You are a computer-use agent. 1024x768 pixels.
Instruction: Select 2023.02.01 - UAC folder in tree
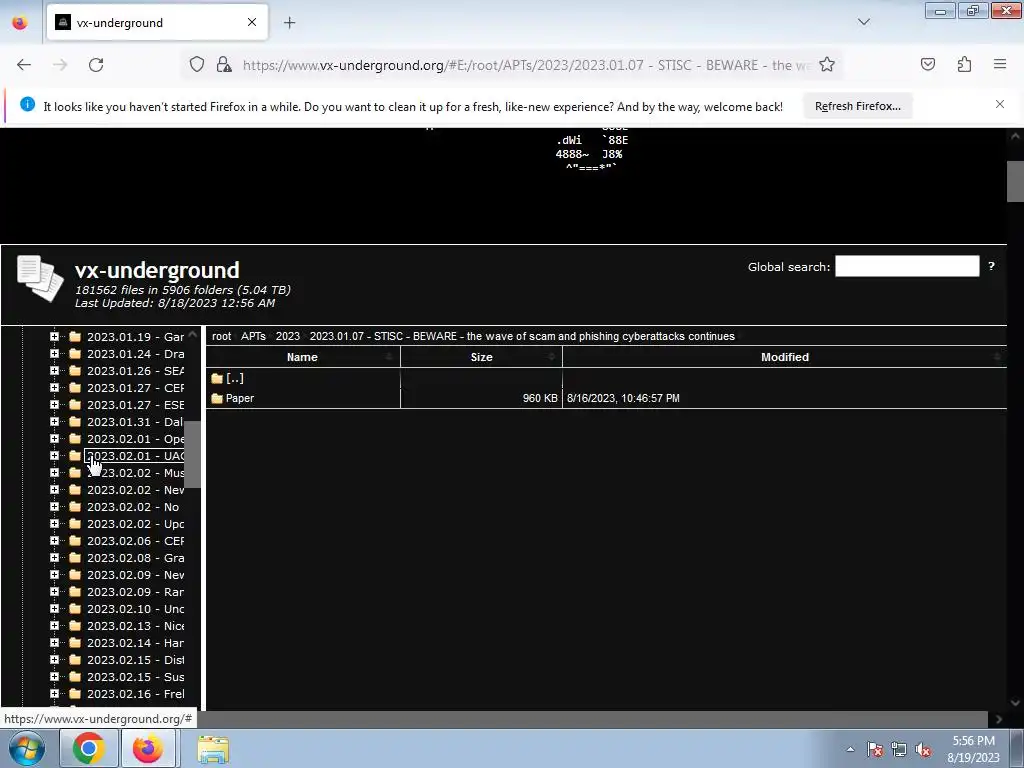tap(135, 456)
